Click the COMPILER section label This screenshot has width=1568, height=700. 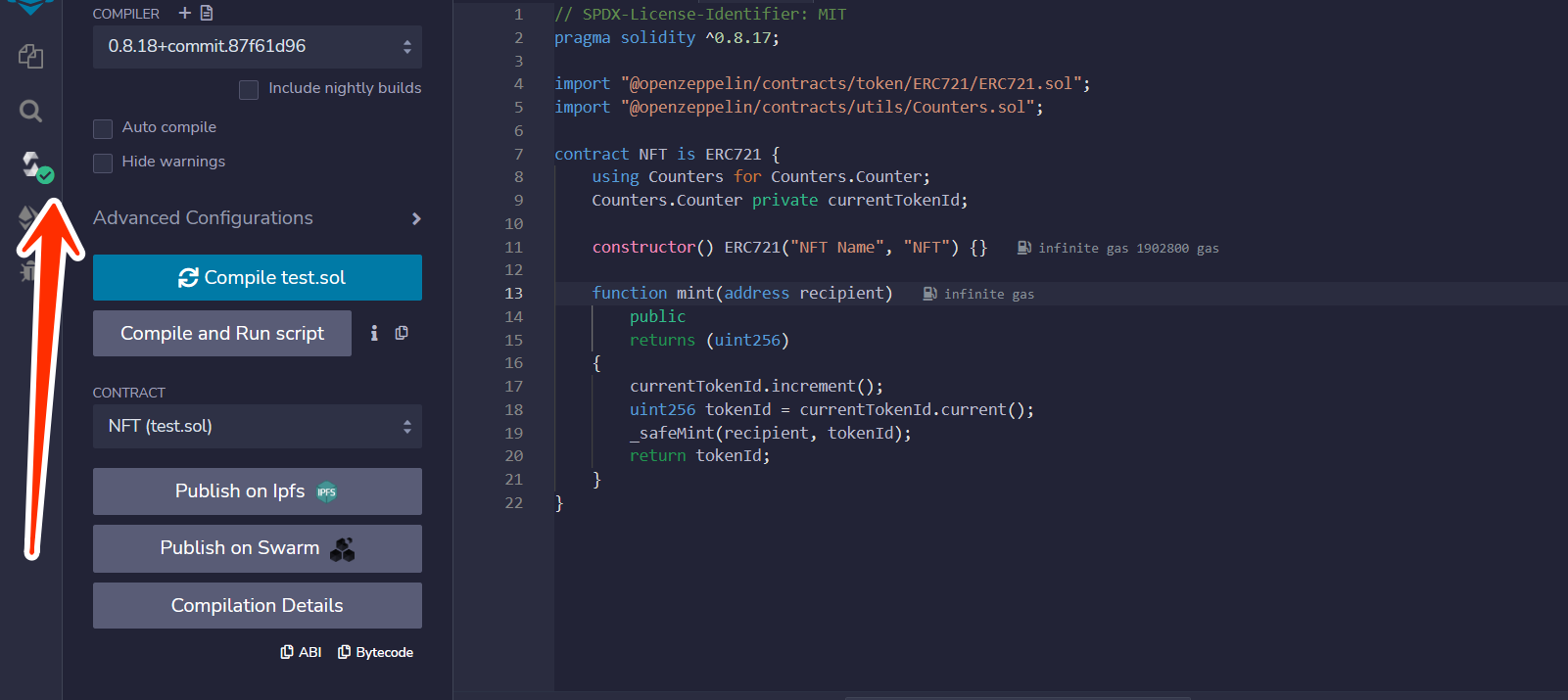click(x=126, y=14)
